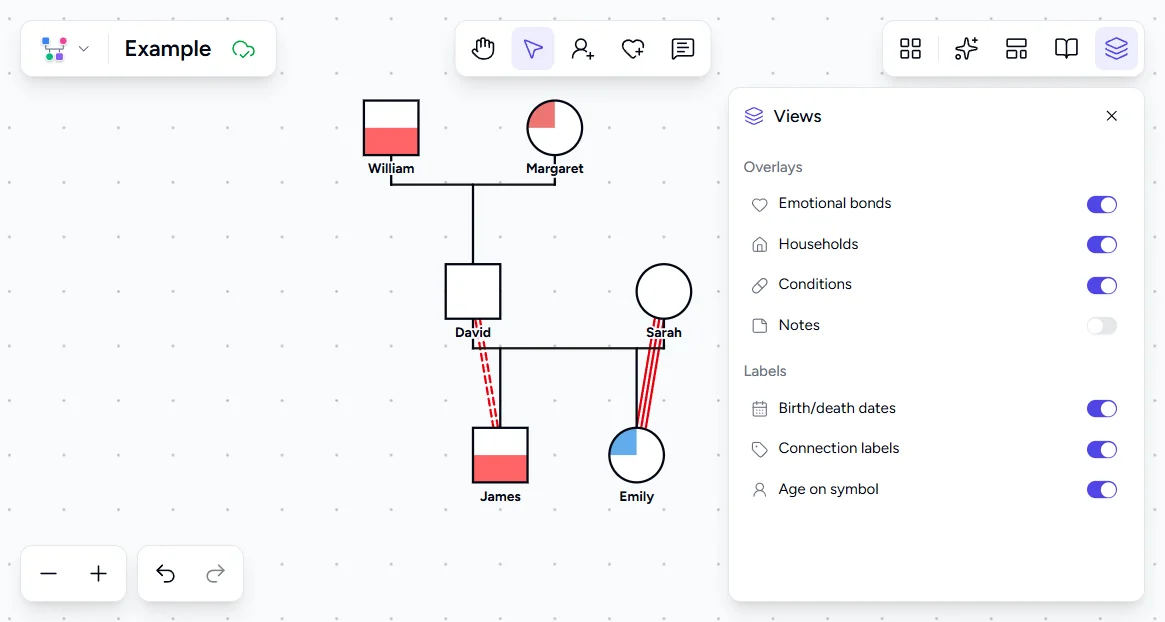This screenshot has width=1165, height=622.
Task: Click the add person tool
Action: coord(582,49)
